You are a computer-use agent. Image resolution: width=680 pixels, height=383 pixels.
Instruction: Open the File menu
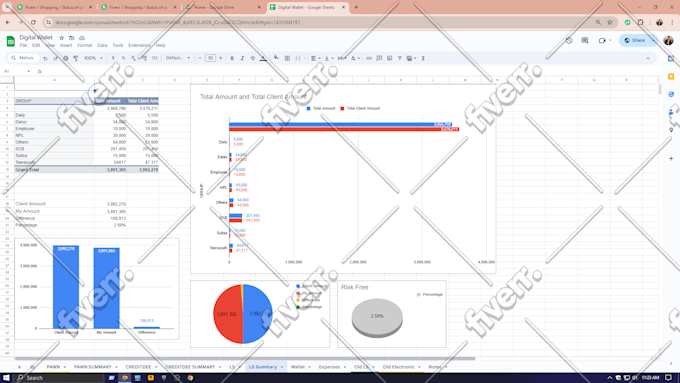coord(23,45)
